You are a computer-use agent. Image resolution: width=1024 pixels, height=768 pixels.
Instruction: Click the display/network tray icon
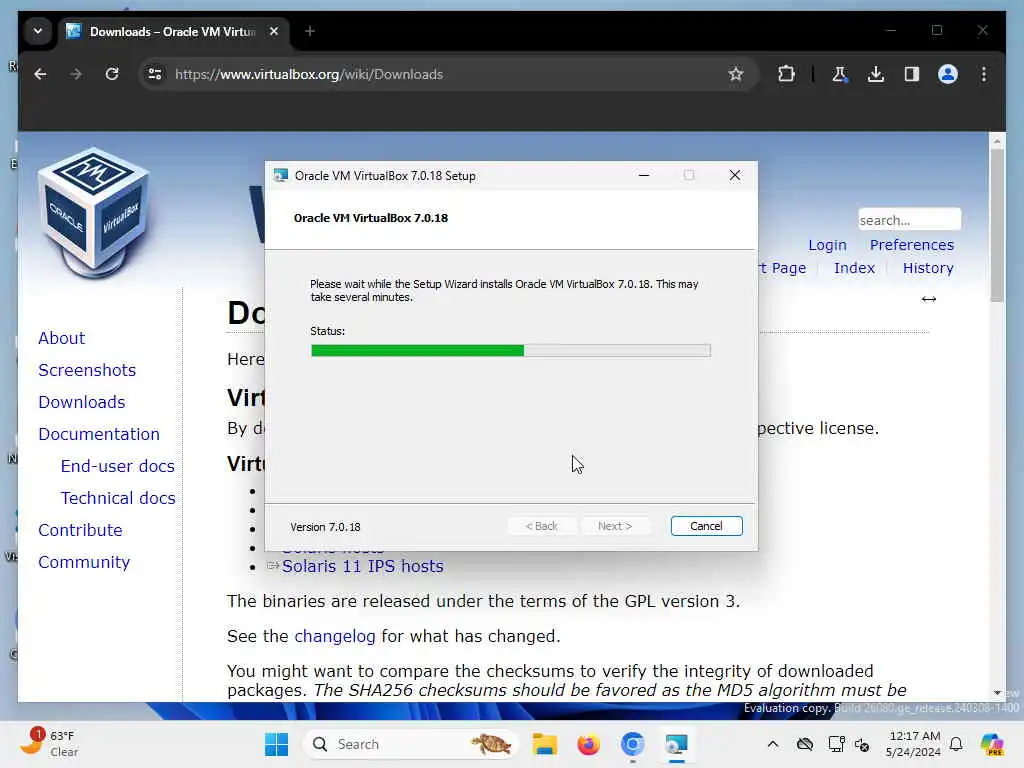[837, 744]
